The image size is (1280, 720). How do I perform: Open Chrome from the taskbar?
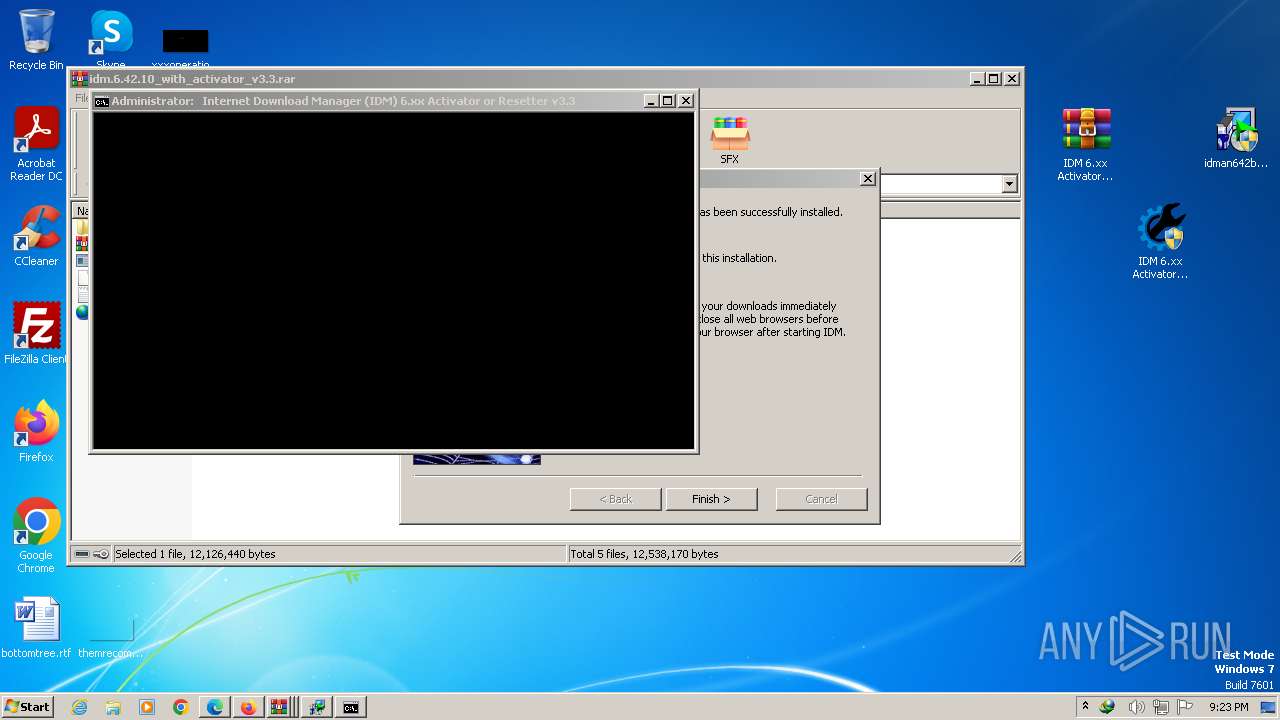coord(181,707)
